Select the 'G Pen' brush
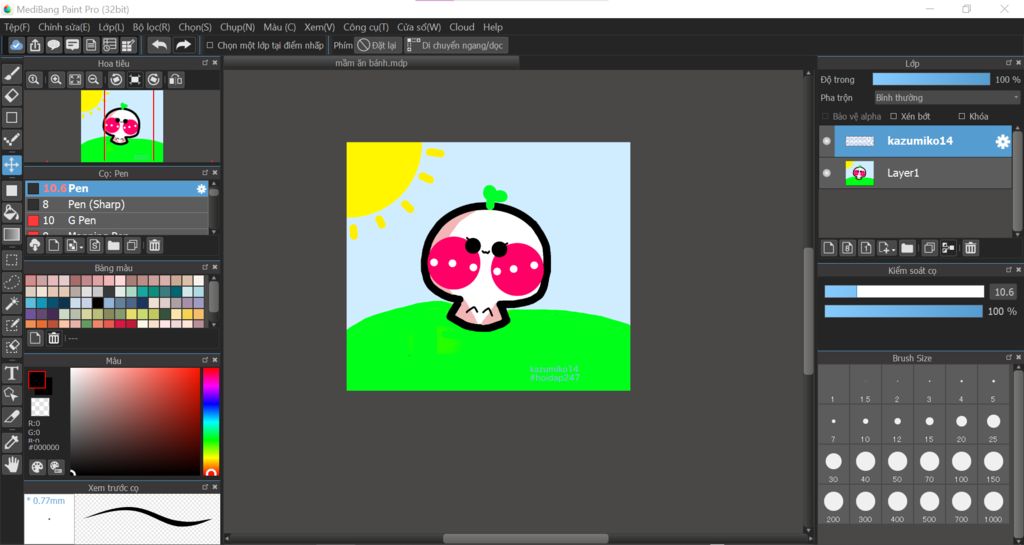 (118, 220)
